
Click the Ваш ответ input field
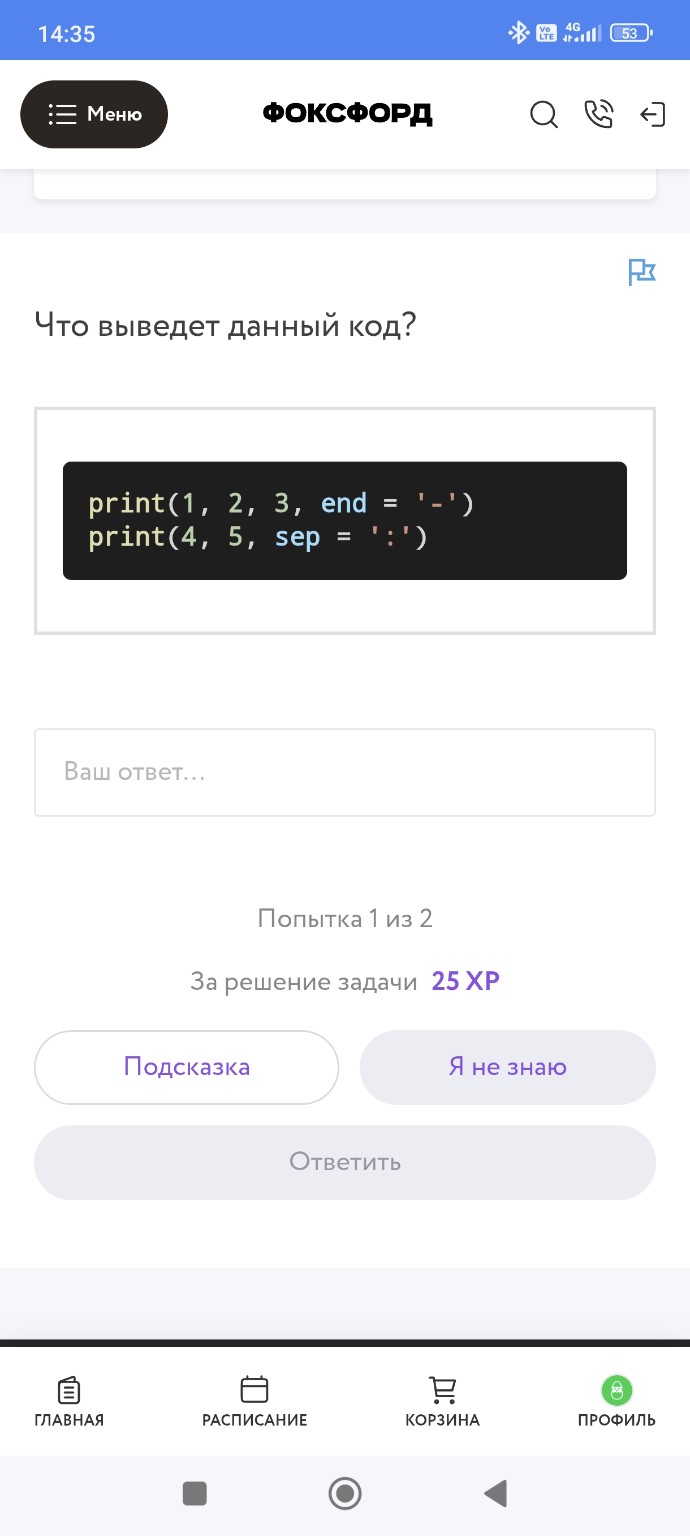(344, 772)
